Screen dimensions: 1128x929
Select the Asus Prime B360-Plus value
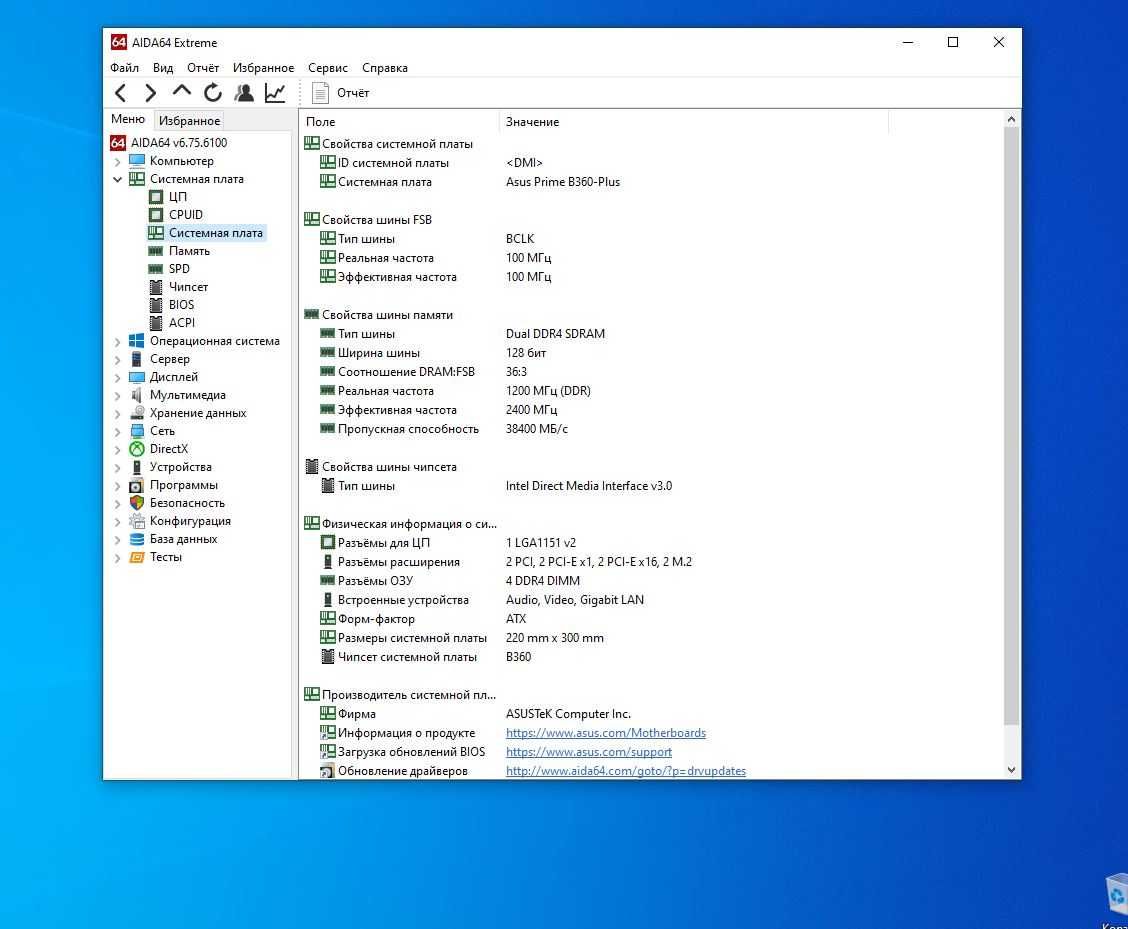click(563, 182)
